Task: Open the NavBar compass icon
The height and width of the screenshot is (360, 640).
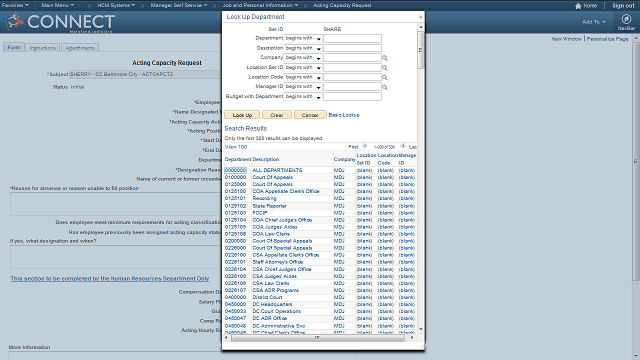Action: (x=626, y=20)
